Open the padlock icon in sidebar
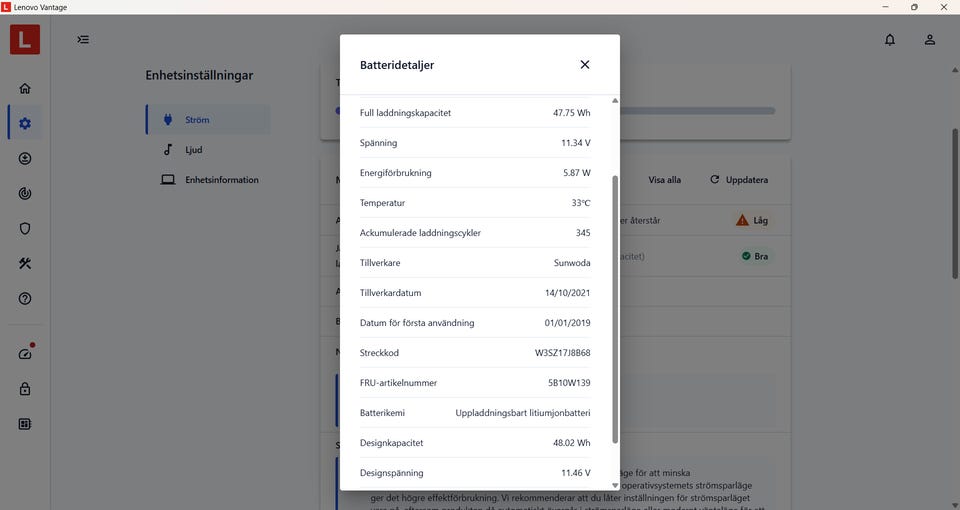Image resolution: width=960 pixels, height=510 pixels. point(25,388)
